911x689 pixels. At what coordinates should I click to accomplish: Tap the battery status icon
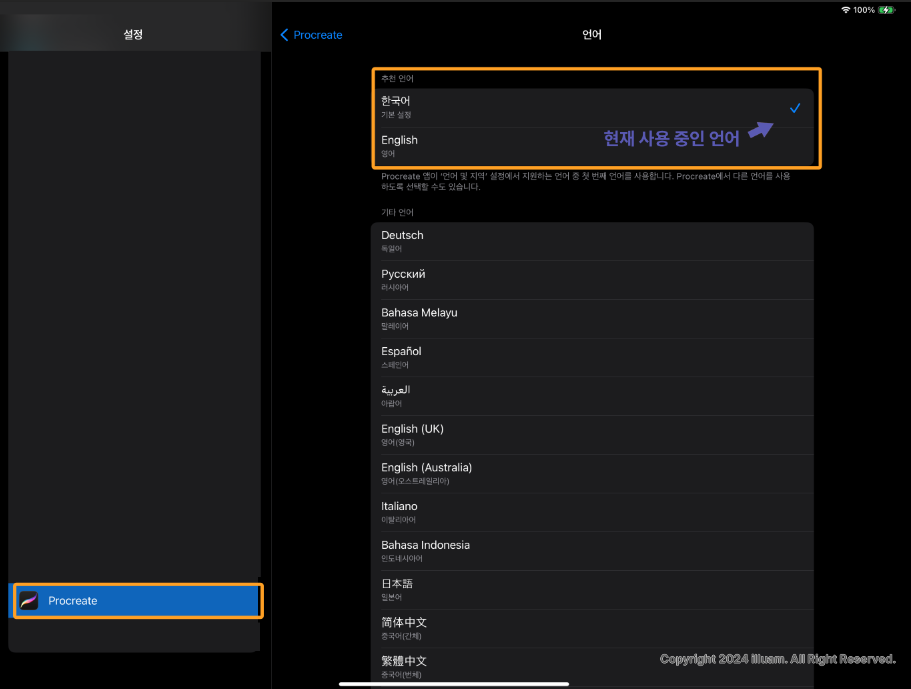pyautogui.click(x=886, y=10)
